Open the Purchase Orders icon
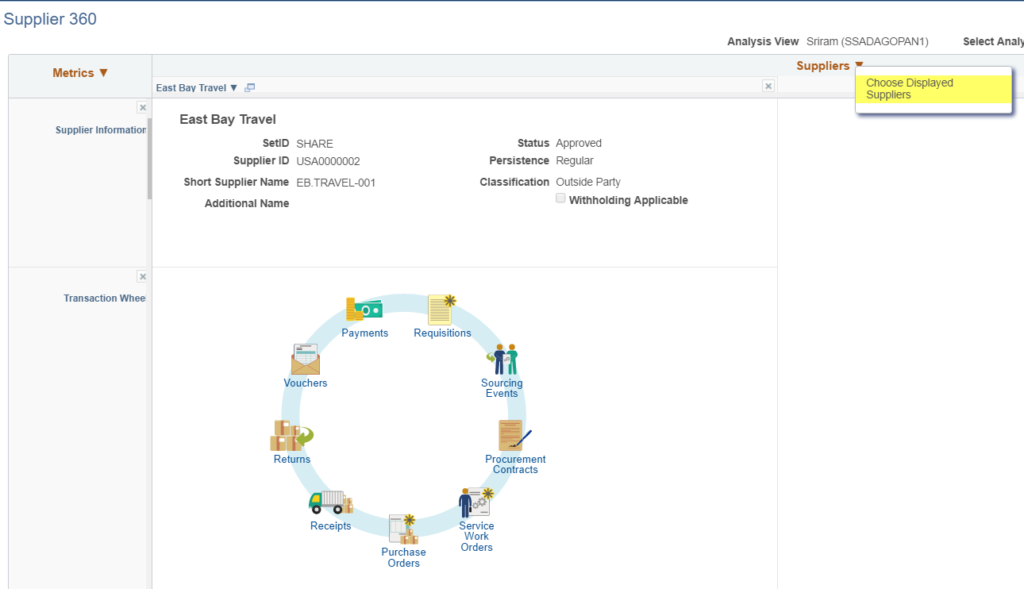The height and width of the screenshot is (589, 1024). coord(403,529)
